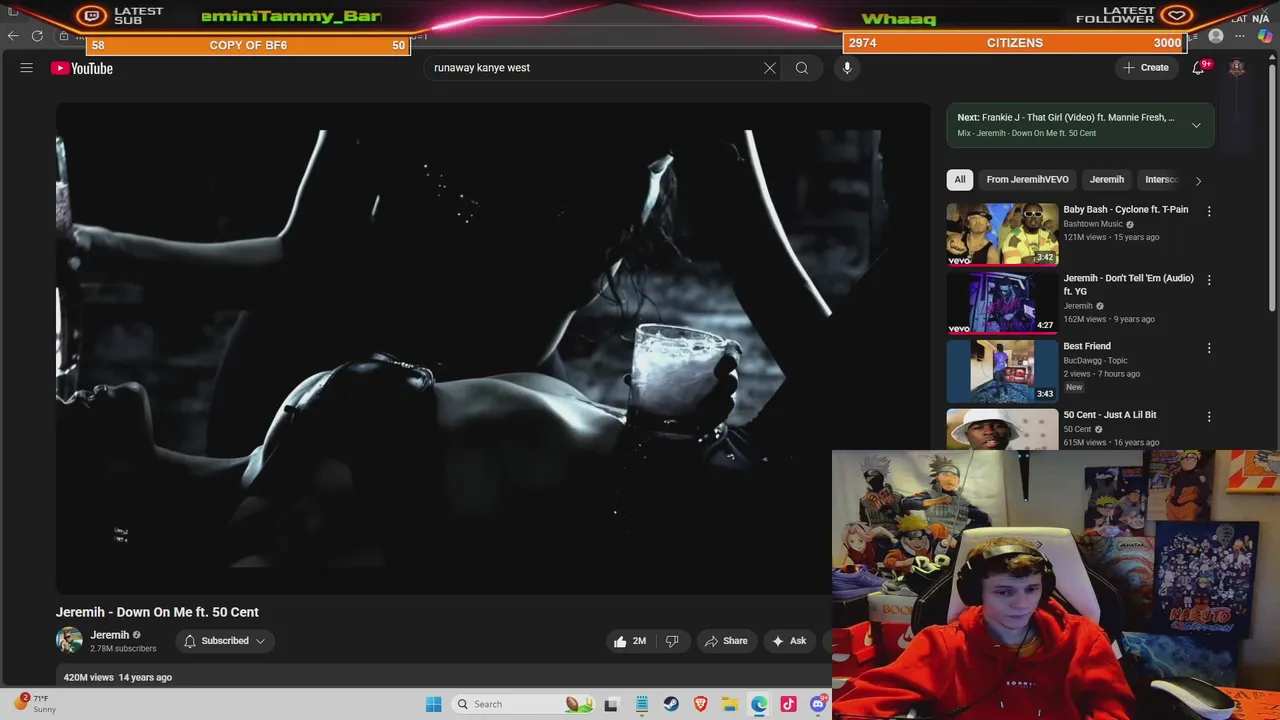Open the Jeremih channel name link
The image size is (1280, 720).
[109, 635]
